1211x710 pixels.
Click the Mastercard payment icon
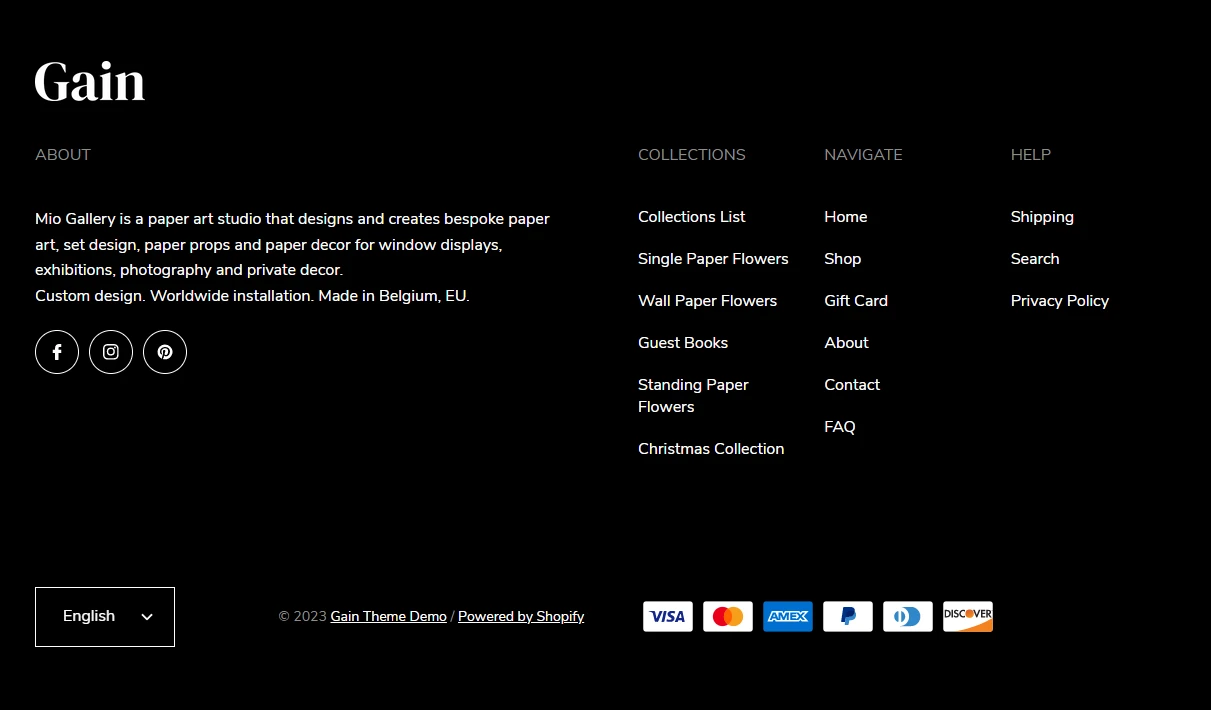click(728, 617)
